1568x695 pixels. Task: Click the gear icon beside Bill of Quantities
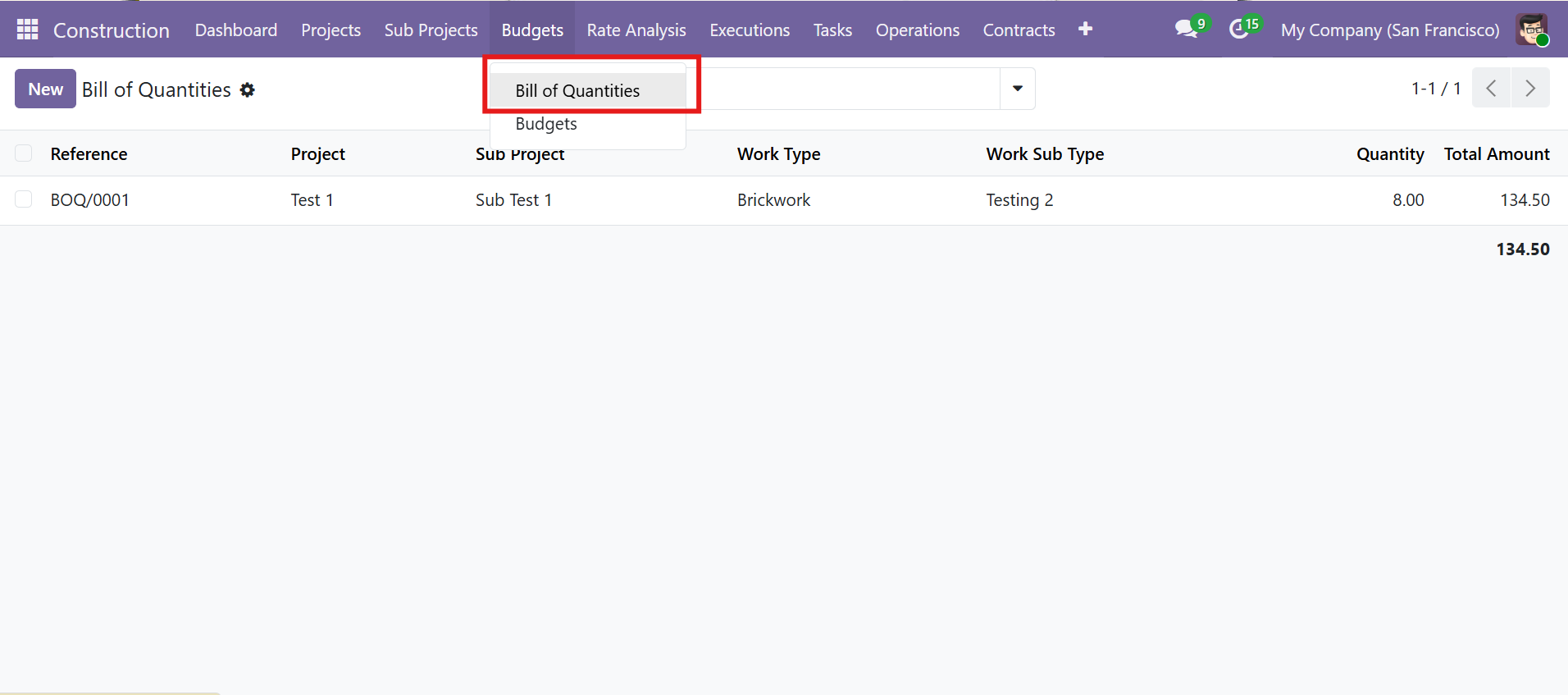point(247,90)
